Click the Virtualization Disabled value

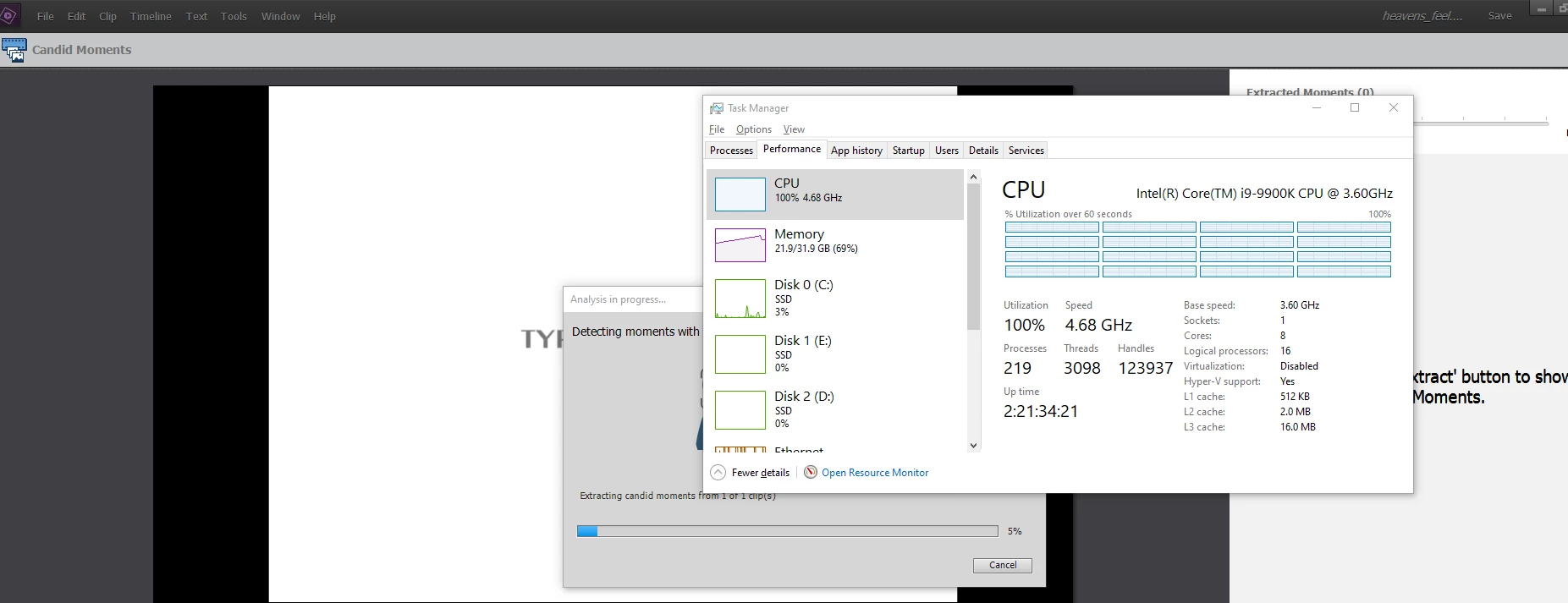click(x=1299, y=366)
